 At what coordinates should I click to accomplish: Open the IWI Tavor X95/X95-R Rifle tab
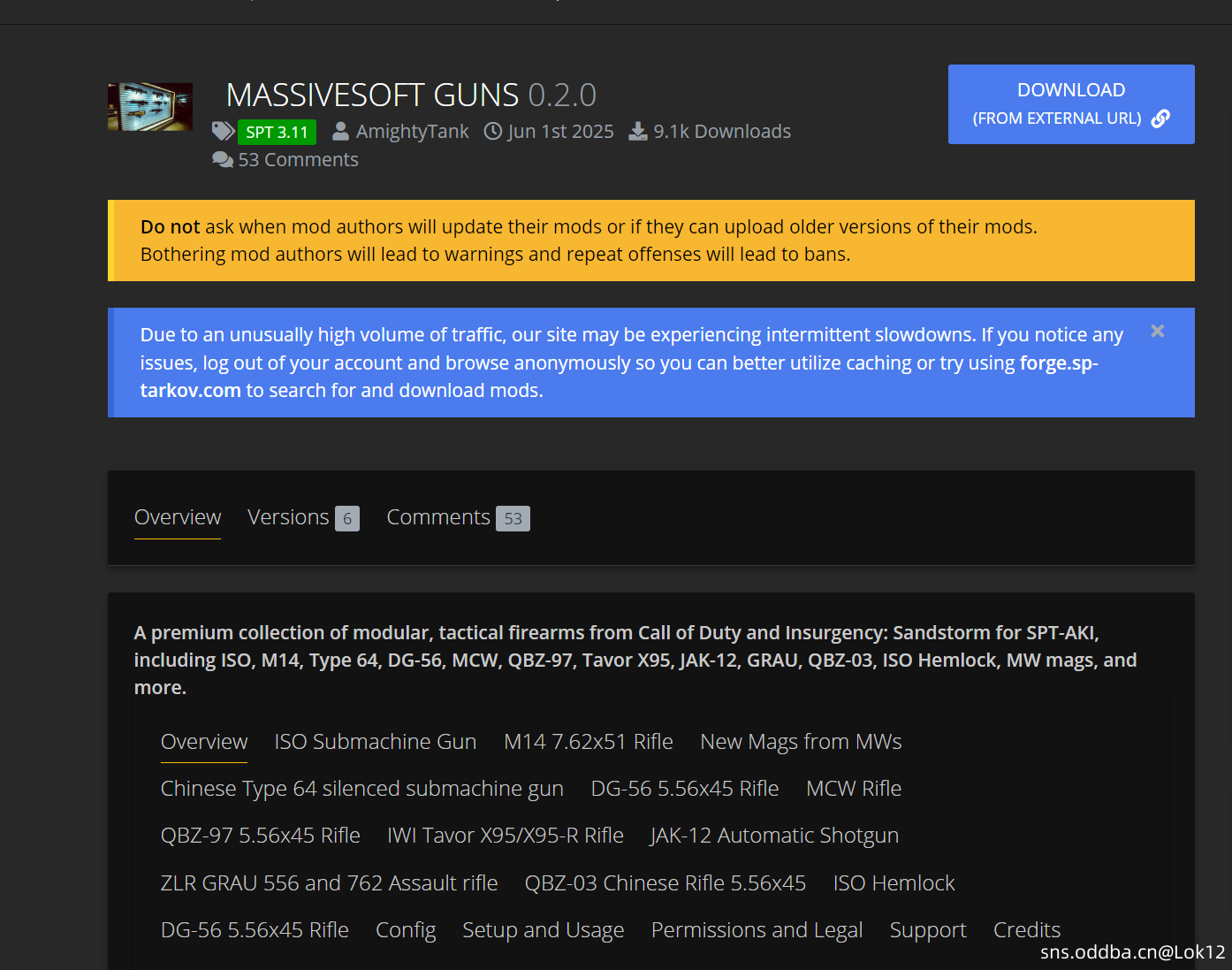click(506, 836)
